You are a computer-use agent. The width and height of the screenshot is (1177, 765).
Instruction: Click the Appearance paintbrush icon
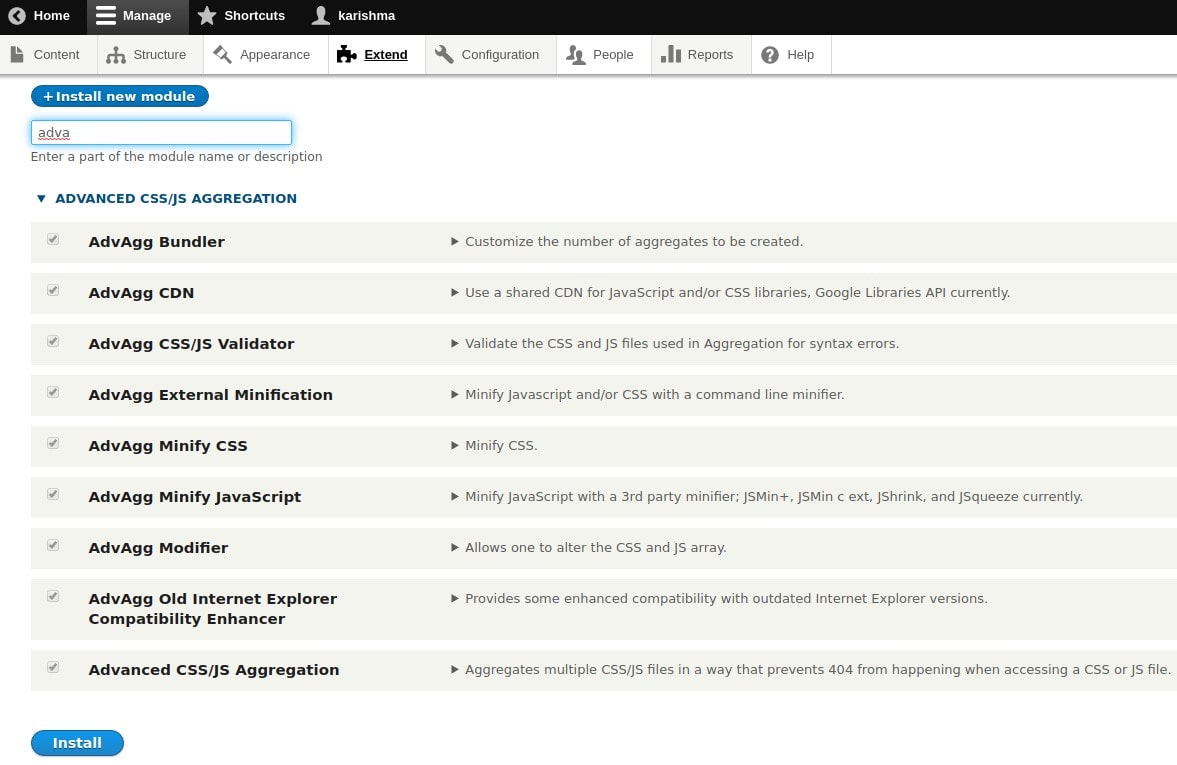222,54
